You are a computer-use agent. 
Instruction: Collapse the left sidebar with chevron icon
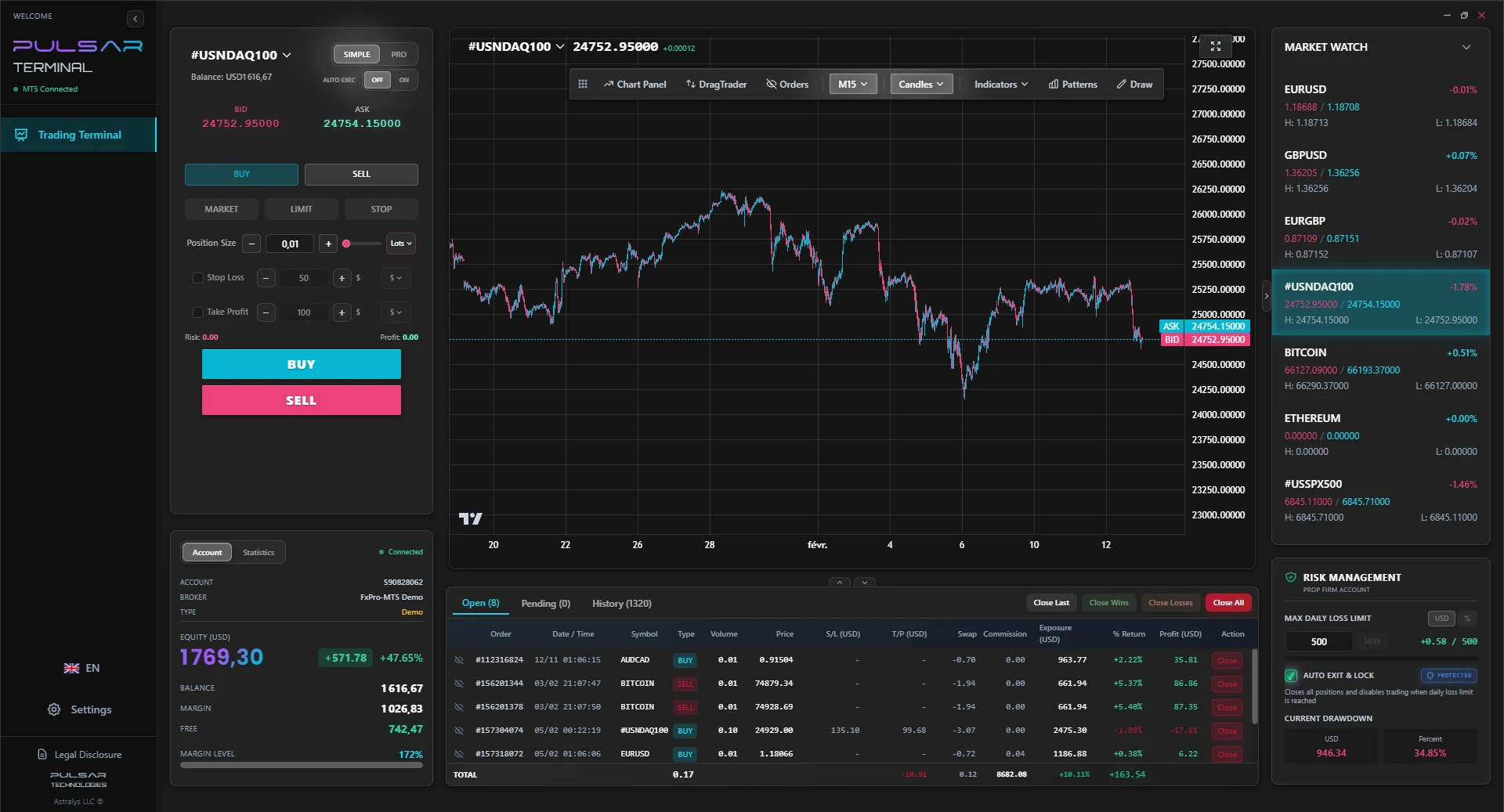(136, 19)
